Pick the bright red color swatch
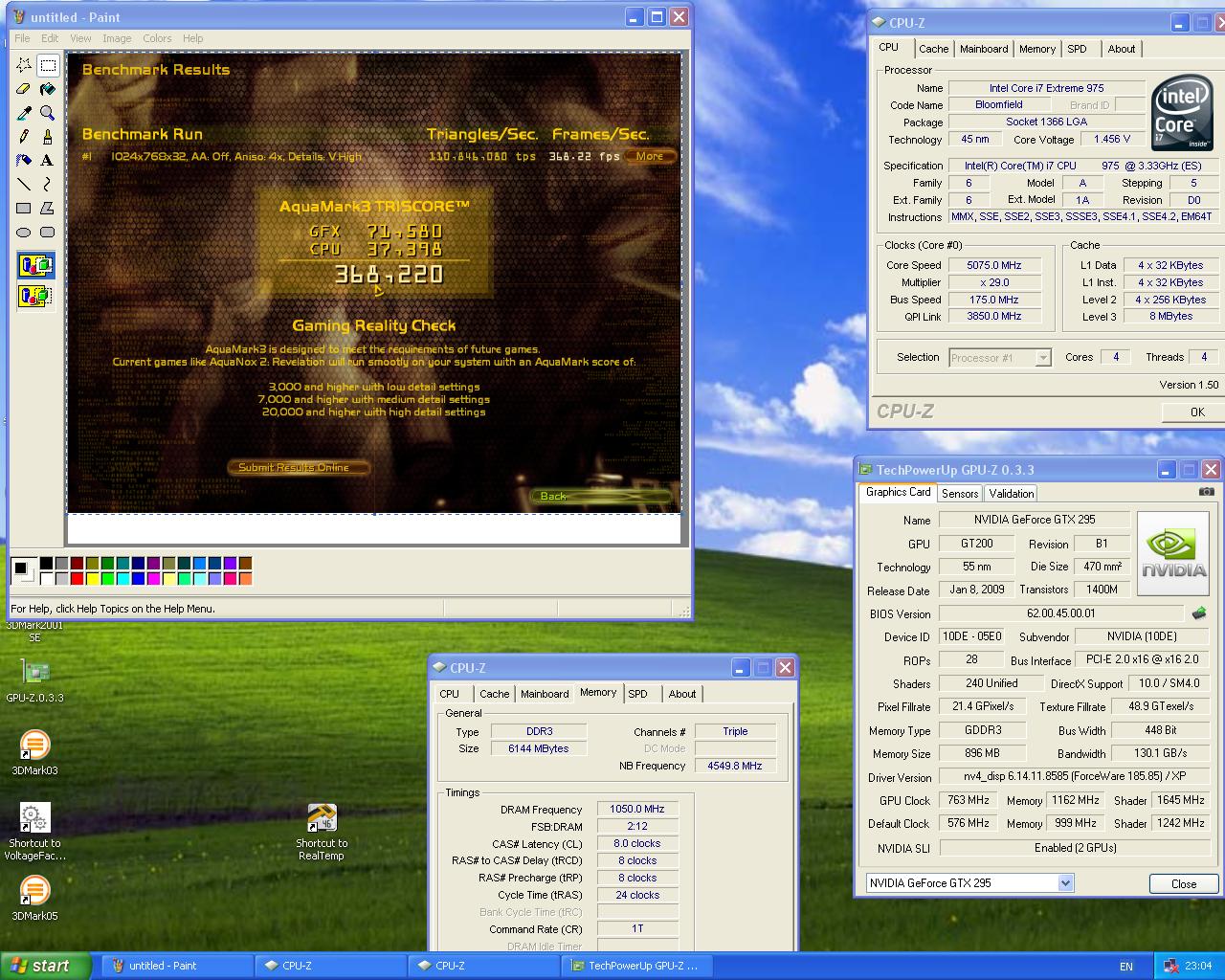Viewport: 1225px width, 980px height. (78, 578)
